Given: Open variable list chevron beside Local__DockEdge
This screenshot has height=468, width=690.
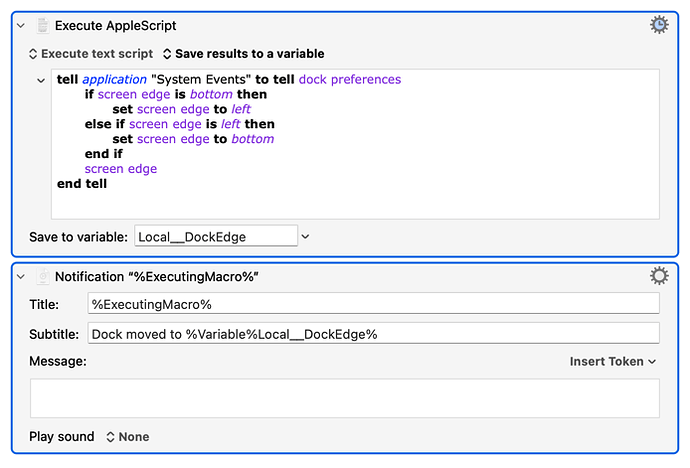Looking at the screenshot, I should 306,236.
